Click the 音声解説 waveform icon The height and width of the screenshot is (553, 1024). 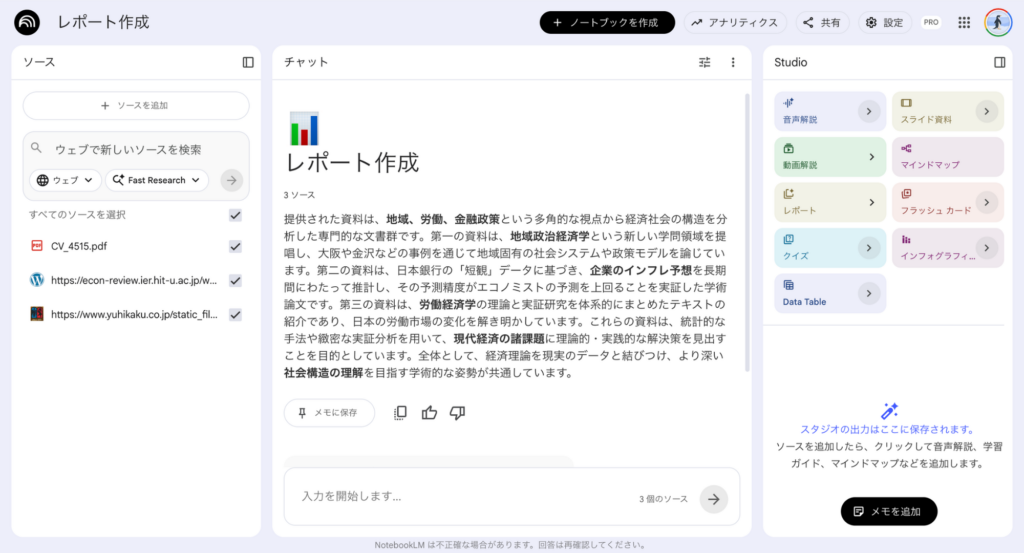coord(789,103)
